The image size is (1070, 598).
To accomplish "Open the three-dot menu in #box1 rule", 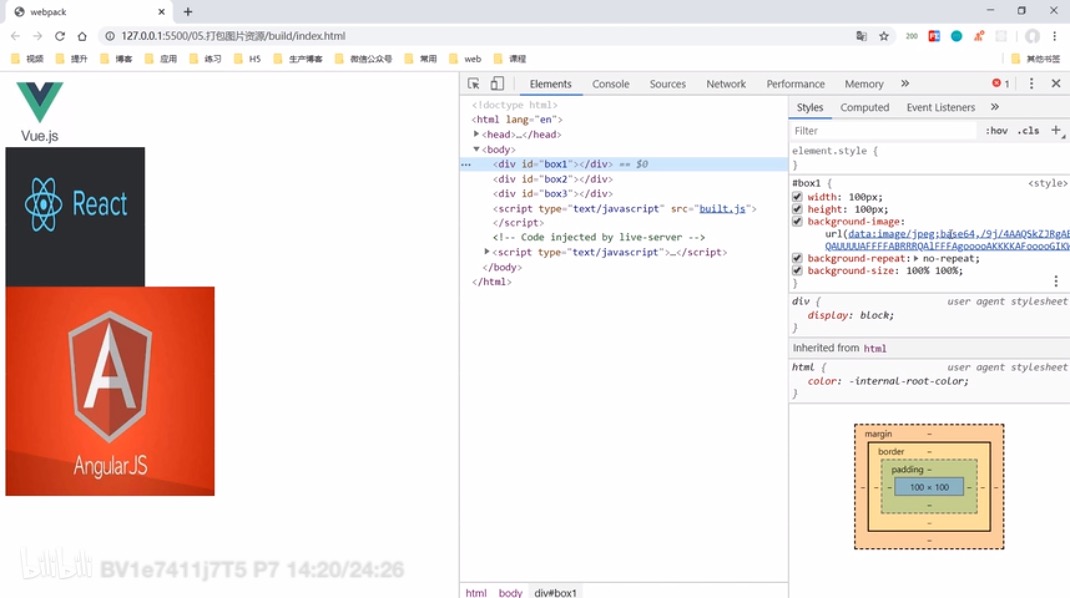I will 1056,281.
